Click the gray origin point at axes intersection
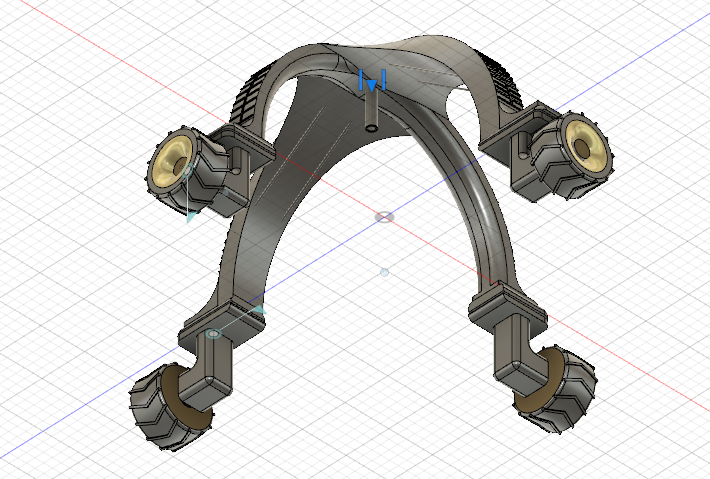This screenshot has width=710, height=479. (x=384, y=217)
